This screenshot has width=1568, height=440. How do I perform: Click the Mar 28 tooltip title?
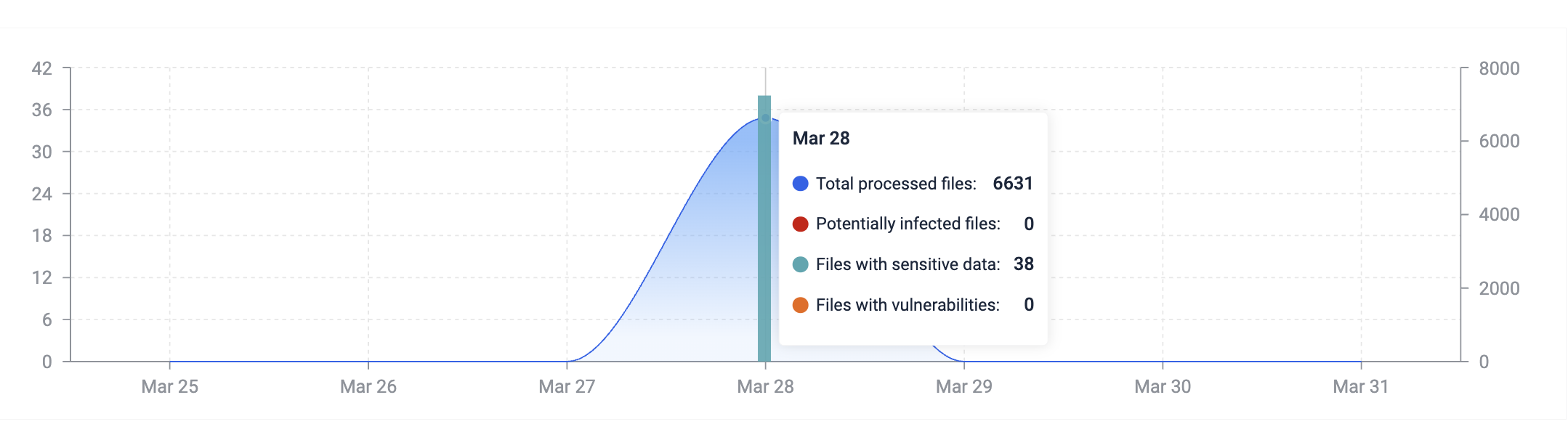coord(821,138)
